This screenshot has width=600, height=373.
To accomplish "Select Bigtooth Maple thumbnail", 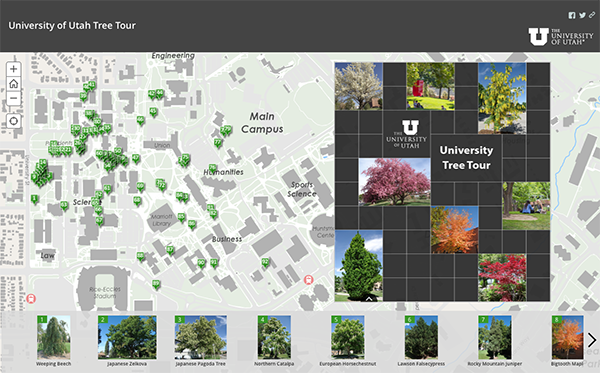I will click(567, 337).
